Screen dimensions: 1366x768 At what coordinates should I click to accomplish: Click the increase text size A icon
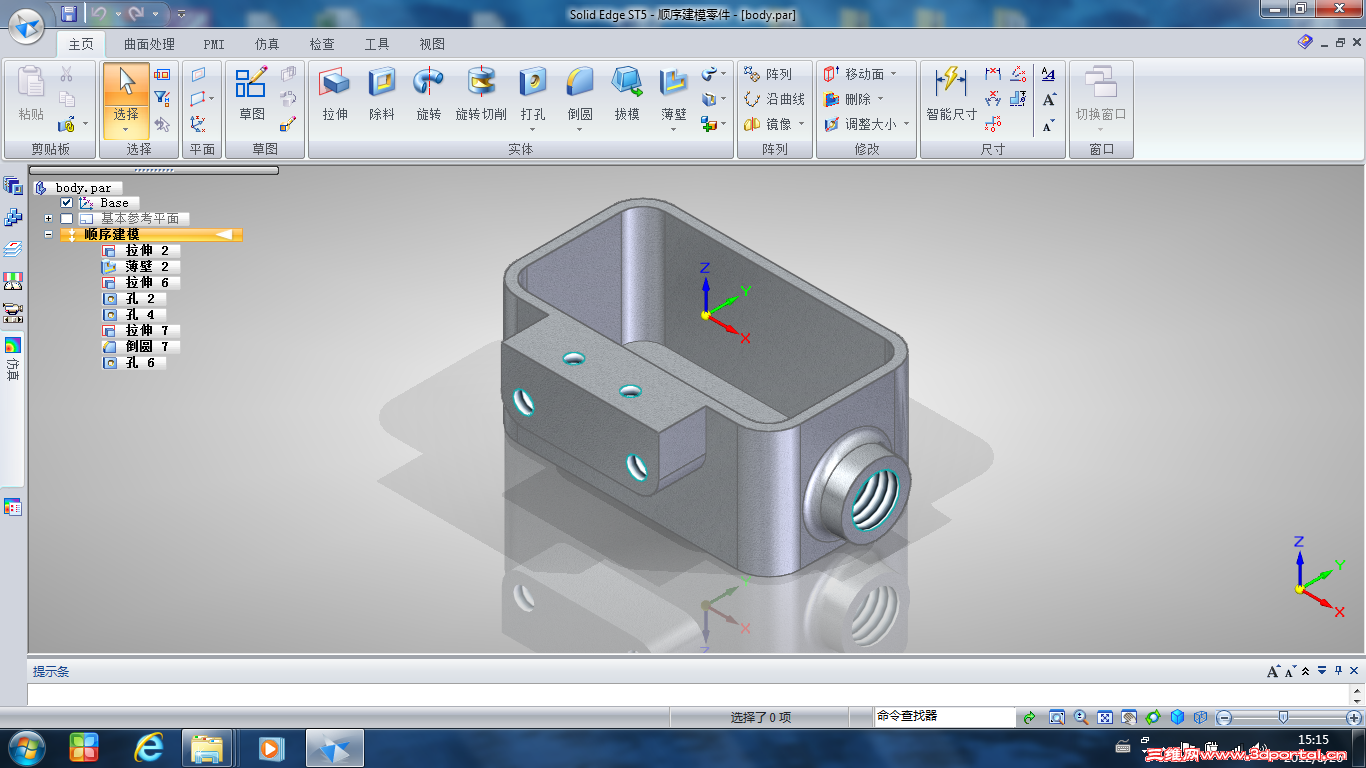[x=1048, y=99]
